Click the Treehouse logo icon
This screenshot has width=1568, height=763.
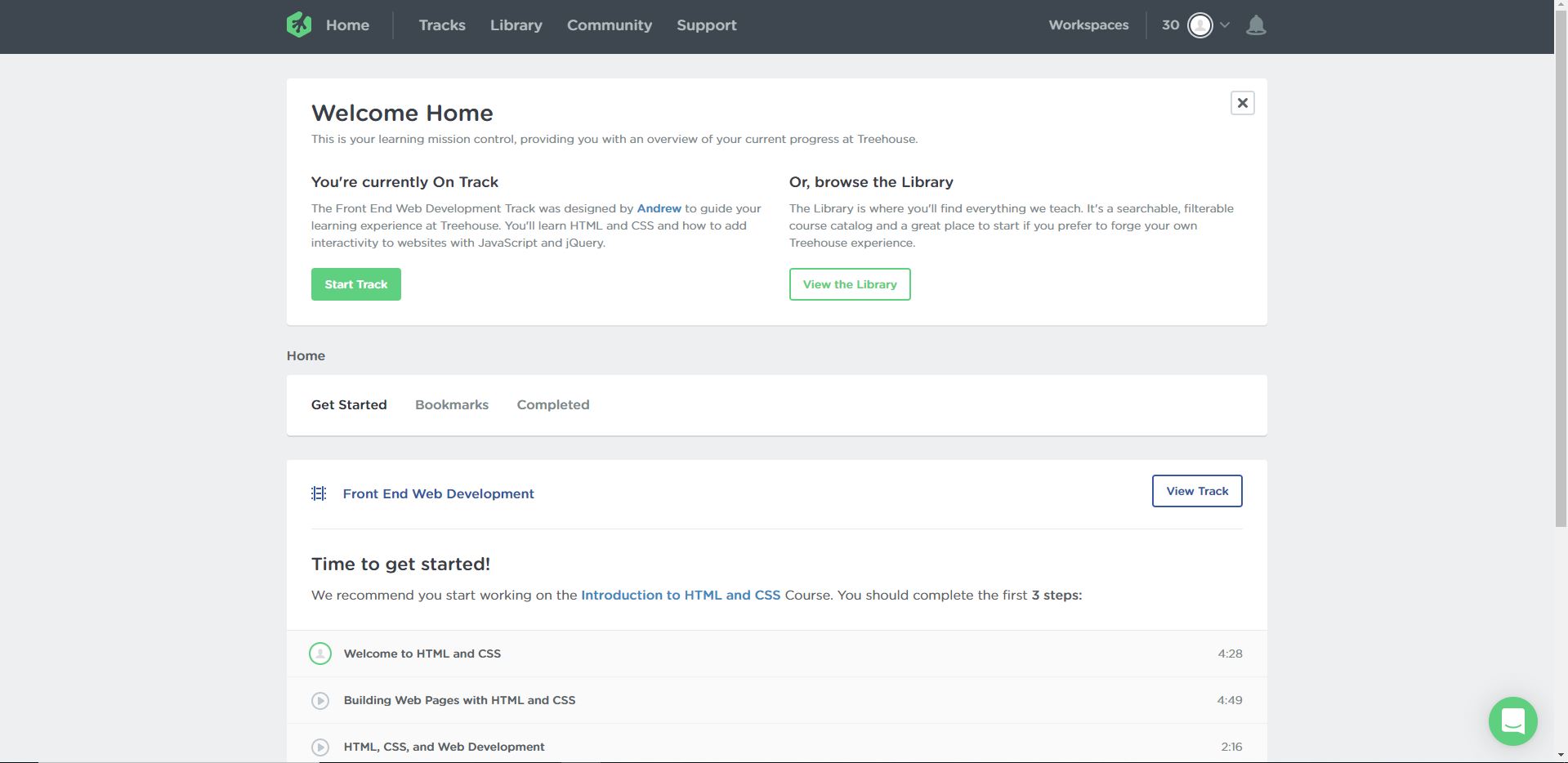pos(299,25)
